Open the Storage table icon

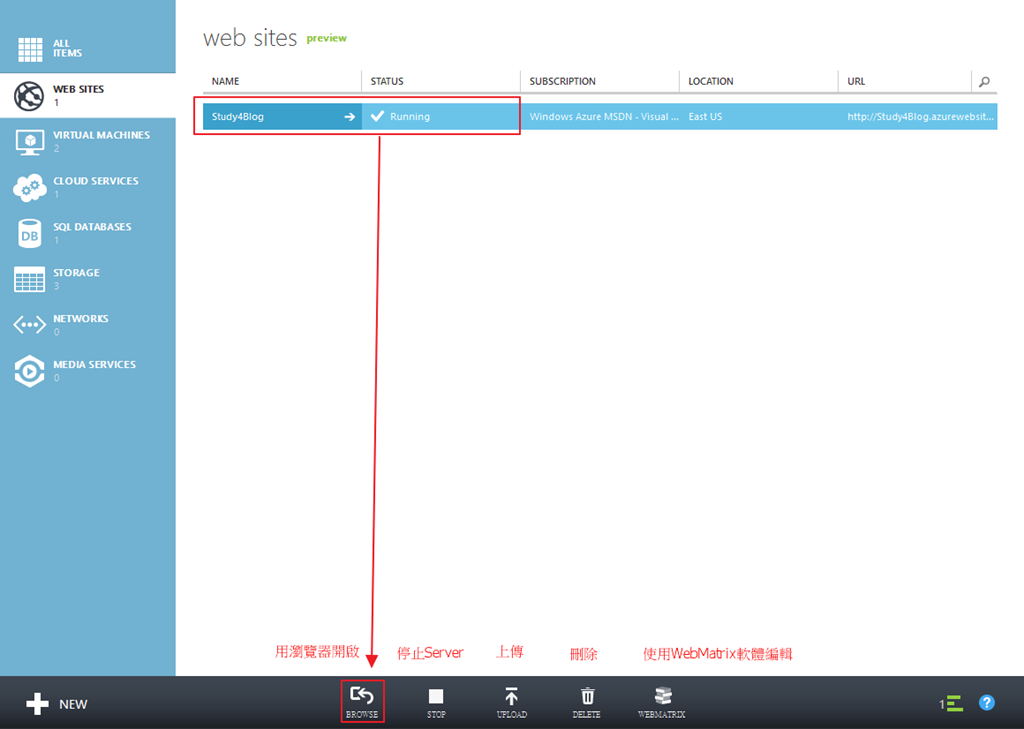coord(29,279)
